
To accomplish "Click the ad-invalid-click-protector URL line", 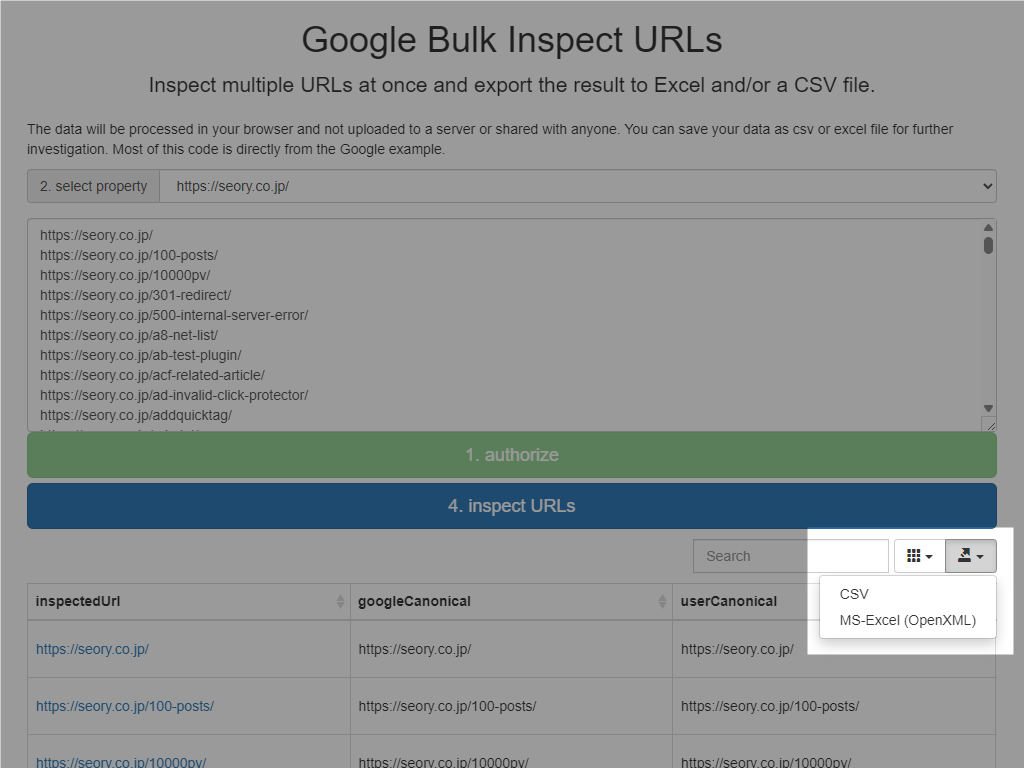I will (174, 395).
